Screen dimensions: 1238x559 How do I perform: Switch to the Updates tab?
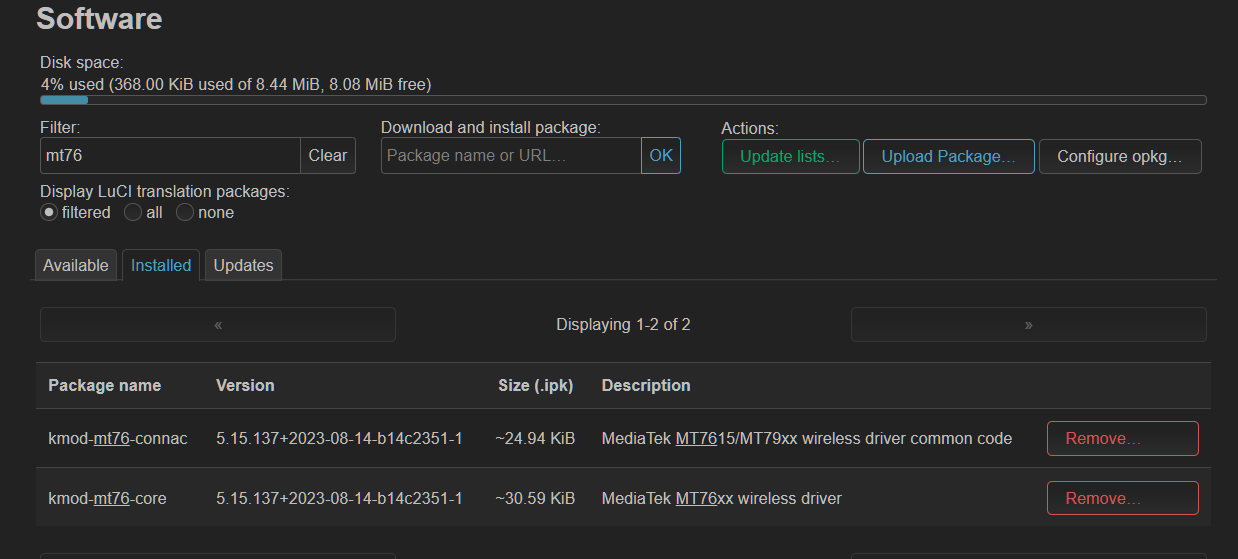243,265
